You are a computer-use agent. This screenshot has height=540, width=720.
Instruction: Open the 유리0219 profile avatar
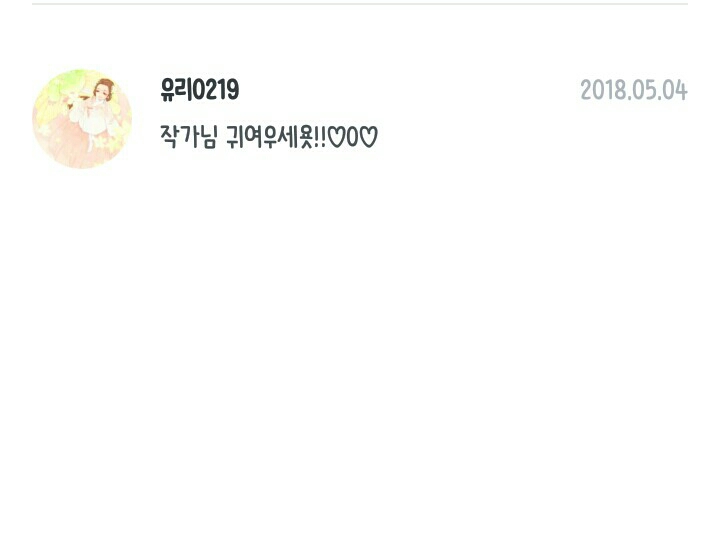coord(82,119)
